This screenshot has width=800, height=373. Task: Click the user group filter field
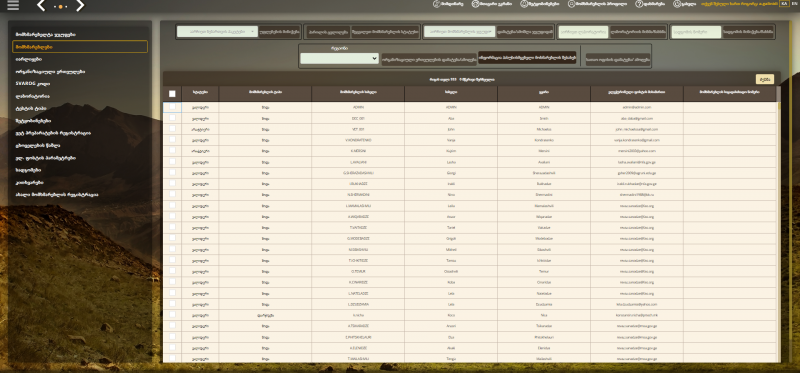(460, 32)
